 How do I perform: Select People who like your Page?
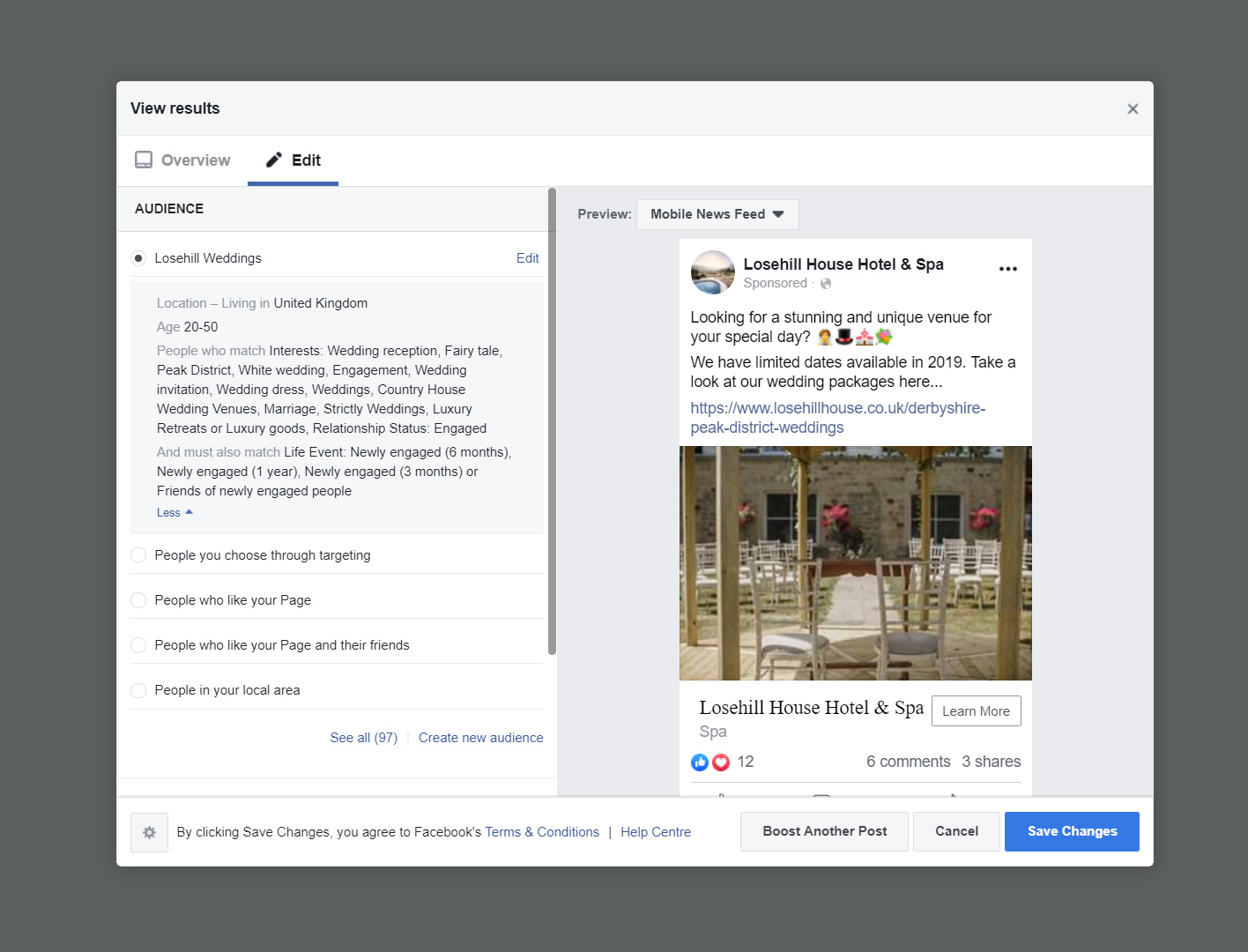point(138,600)
